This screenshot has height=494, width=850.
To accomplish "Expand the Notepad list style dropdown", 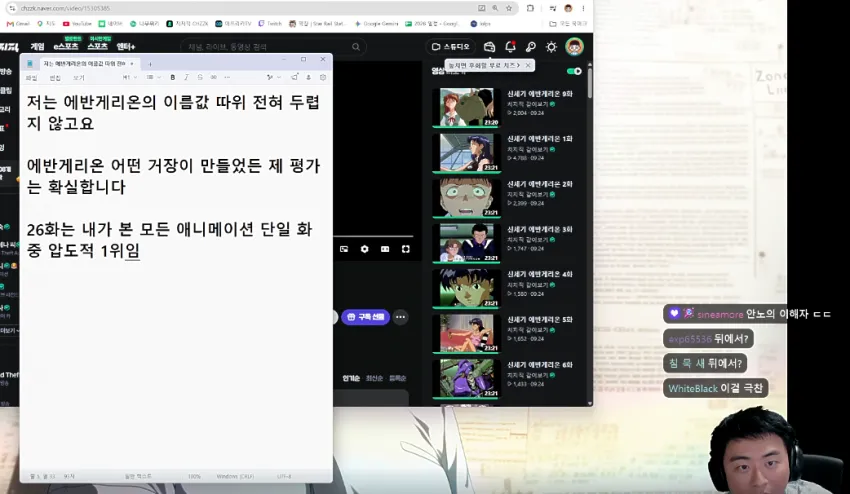I will click(x=153, y=78).
